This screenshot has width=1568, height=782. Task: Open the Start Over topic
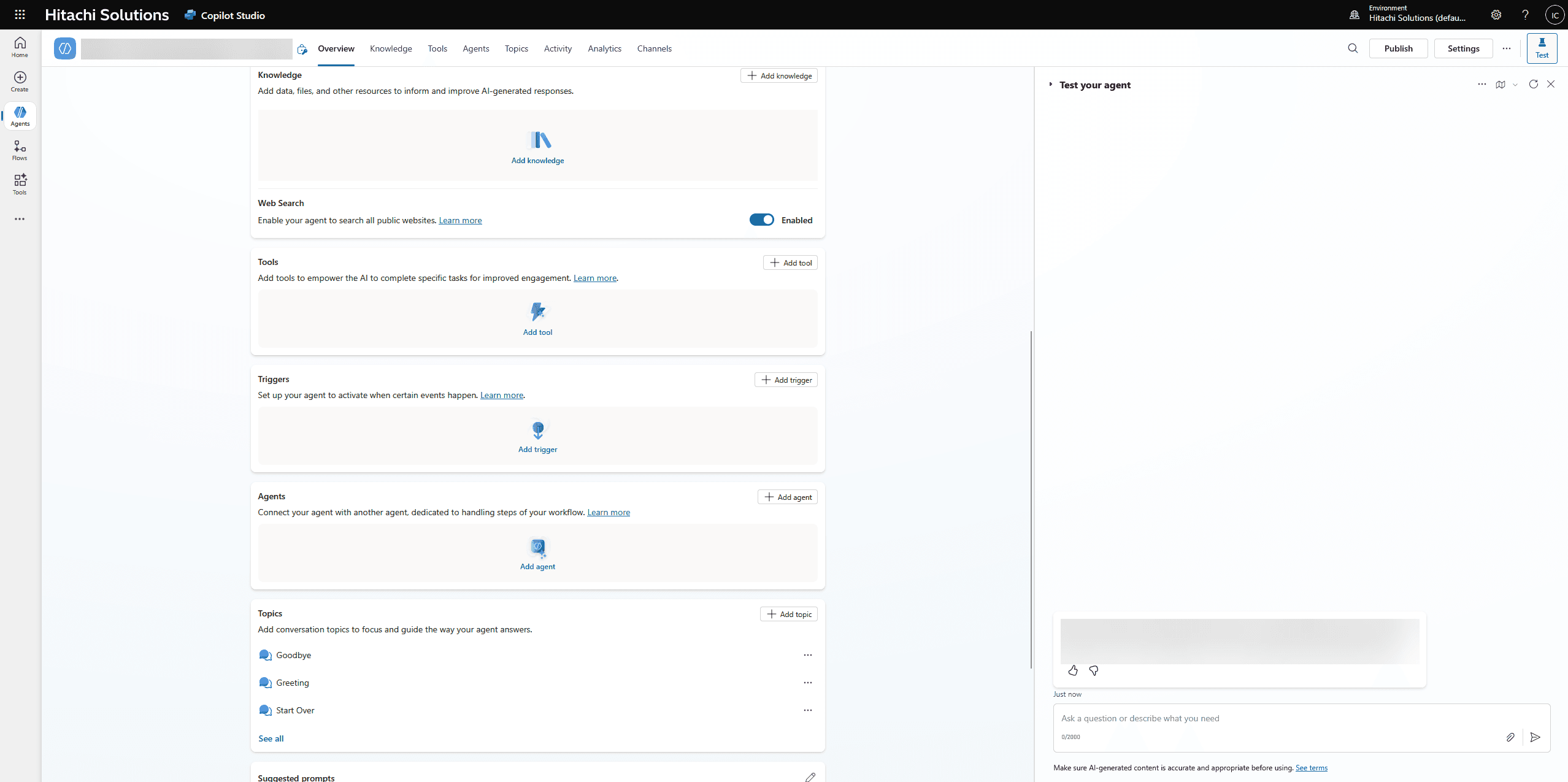coord(295,710)
